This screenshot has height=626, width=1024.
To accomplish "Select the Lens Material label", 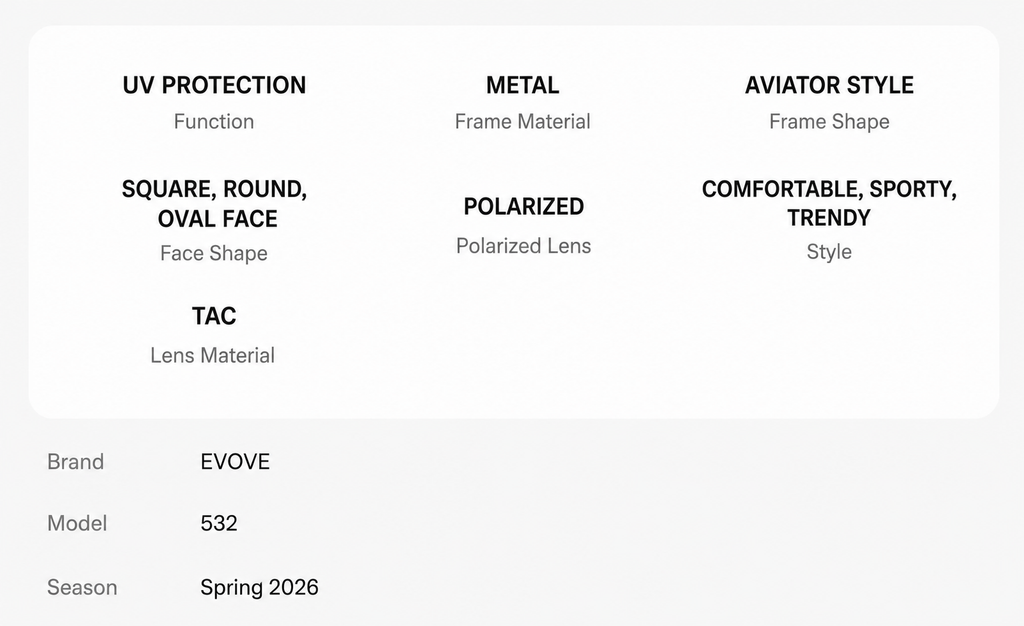I will point(212,355).
